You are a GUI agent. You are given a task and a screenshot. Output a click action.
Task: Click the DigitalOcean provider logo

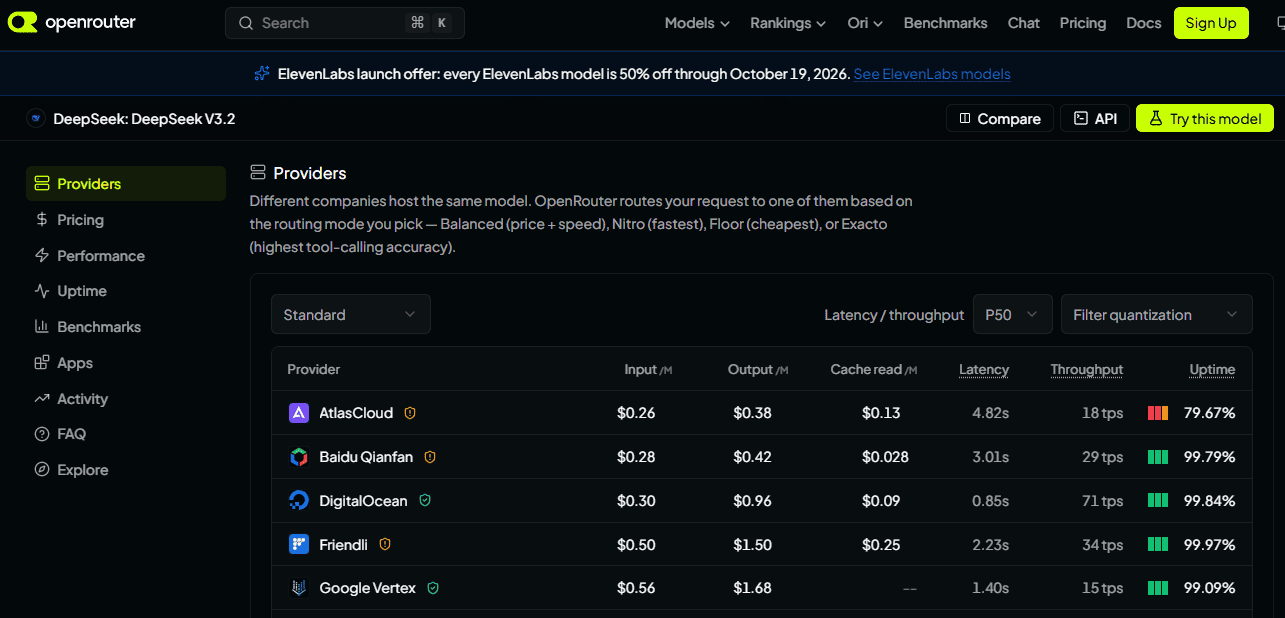[x=299, y=501]
